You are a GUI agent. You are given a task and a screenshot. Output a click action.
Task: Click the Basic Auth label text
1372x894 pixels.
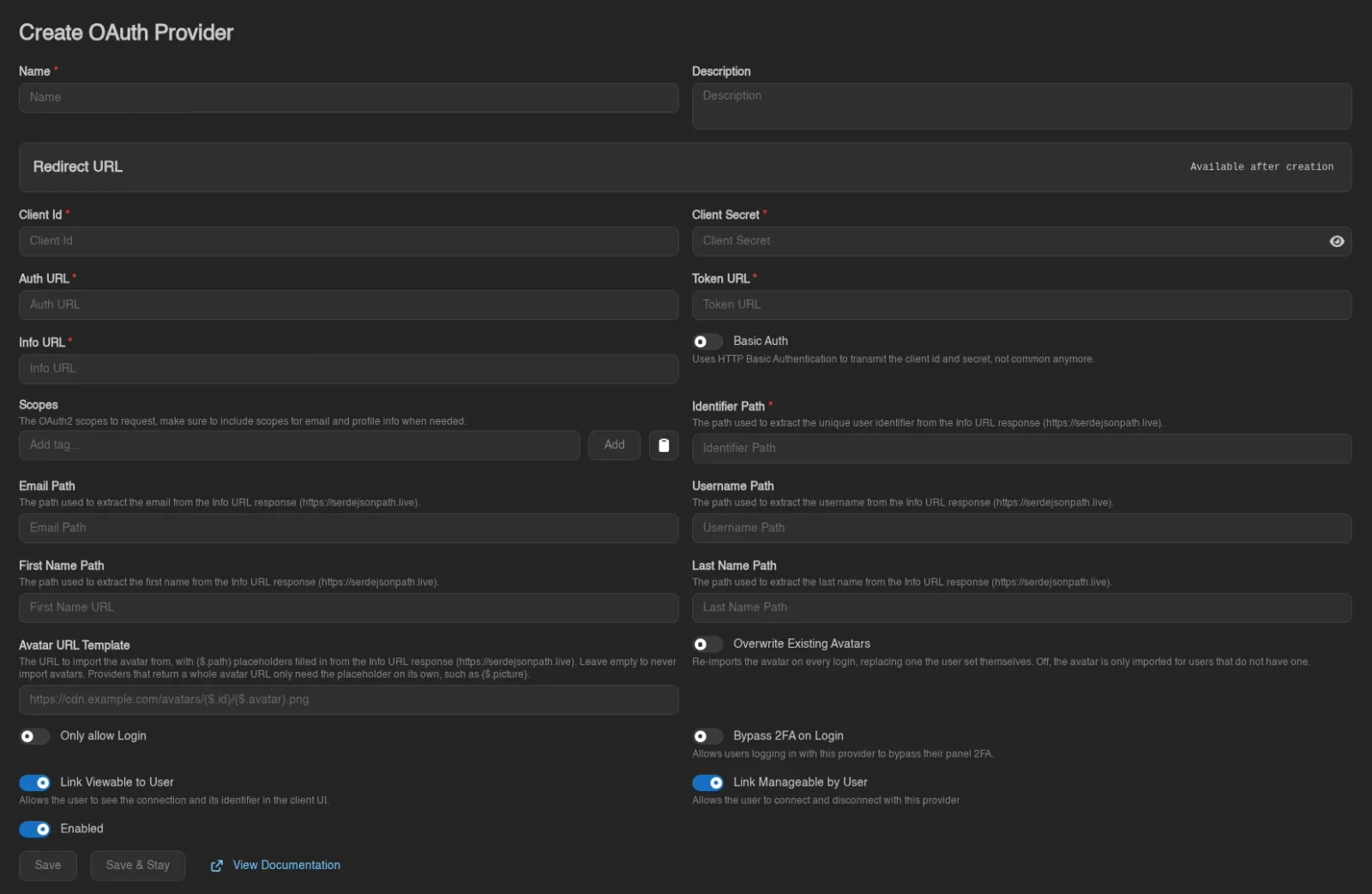[x=760, y=341]
